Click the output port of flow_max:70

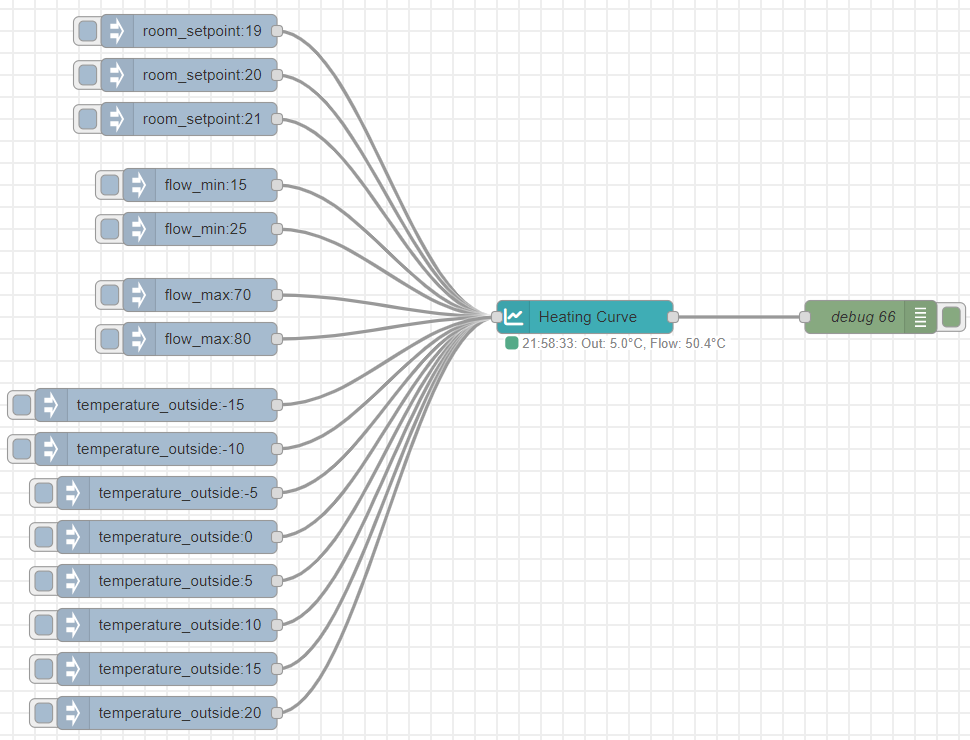tap(277, 295)
